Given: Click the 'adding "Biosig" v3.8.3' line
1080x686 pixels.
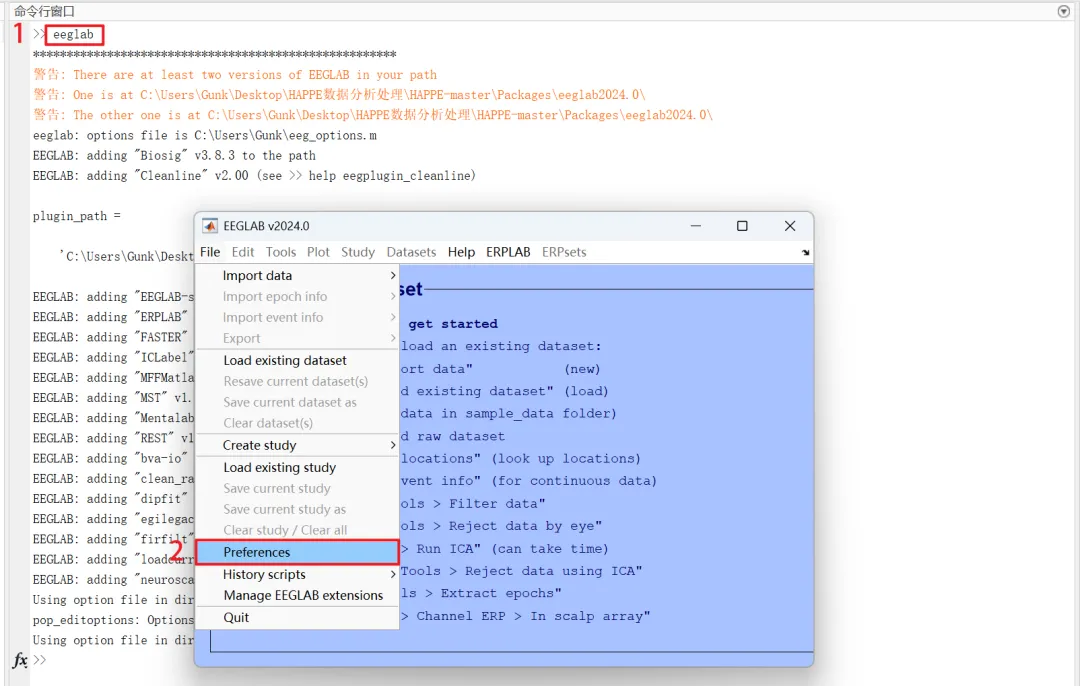Looking at the screenshot, I should coord(174,156).
